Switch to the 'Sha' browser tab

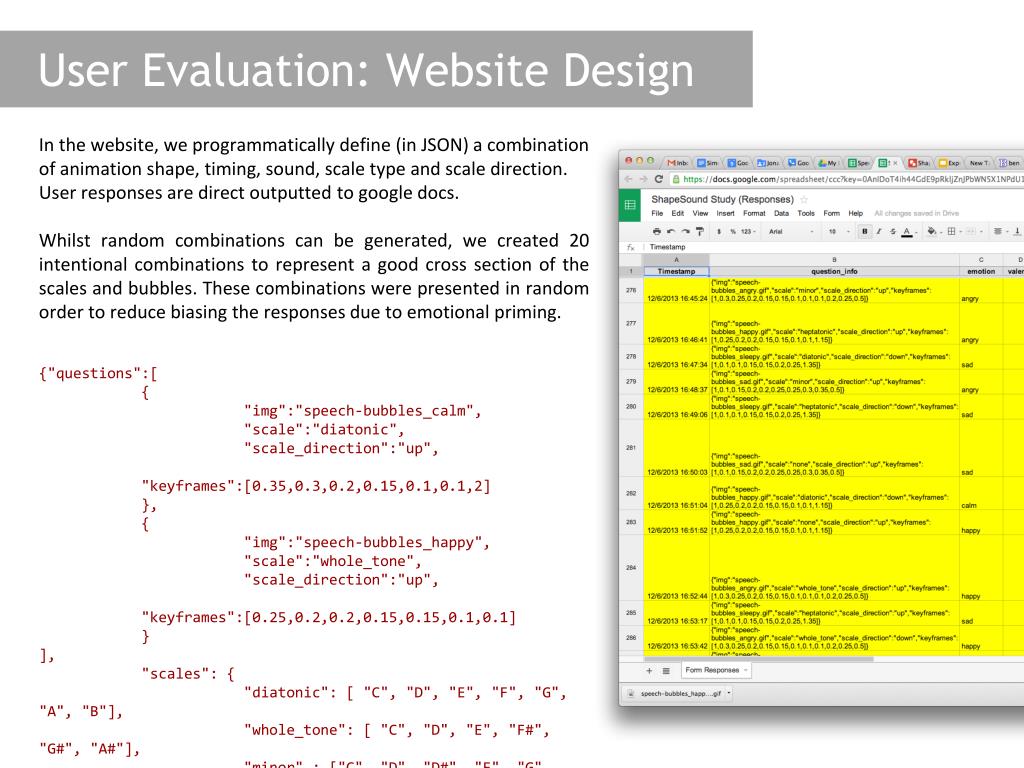point(919,163)
